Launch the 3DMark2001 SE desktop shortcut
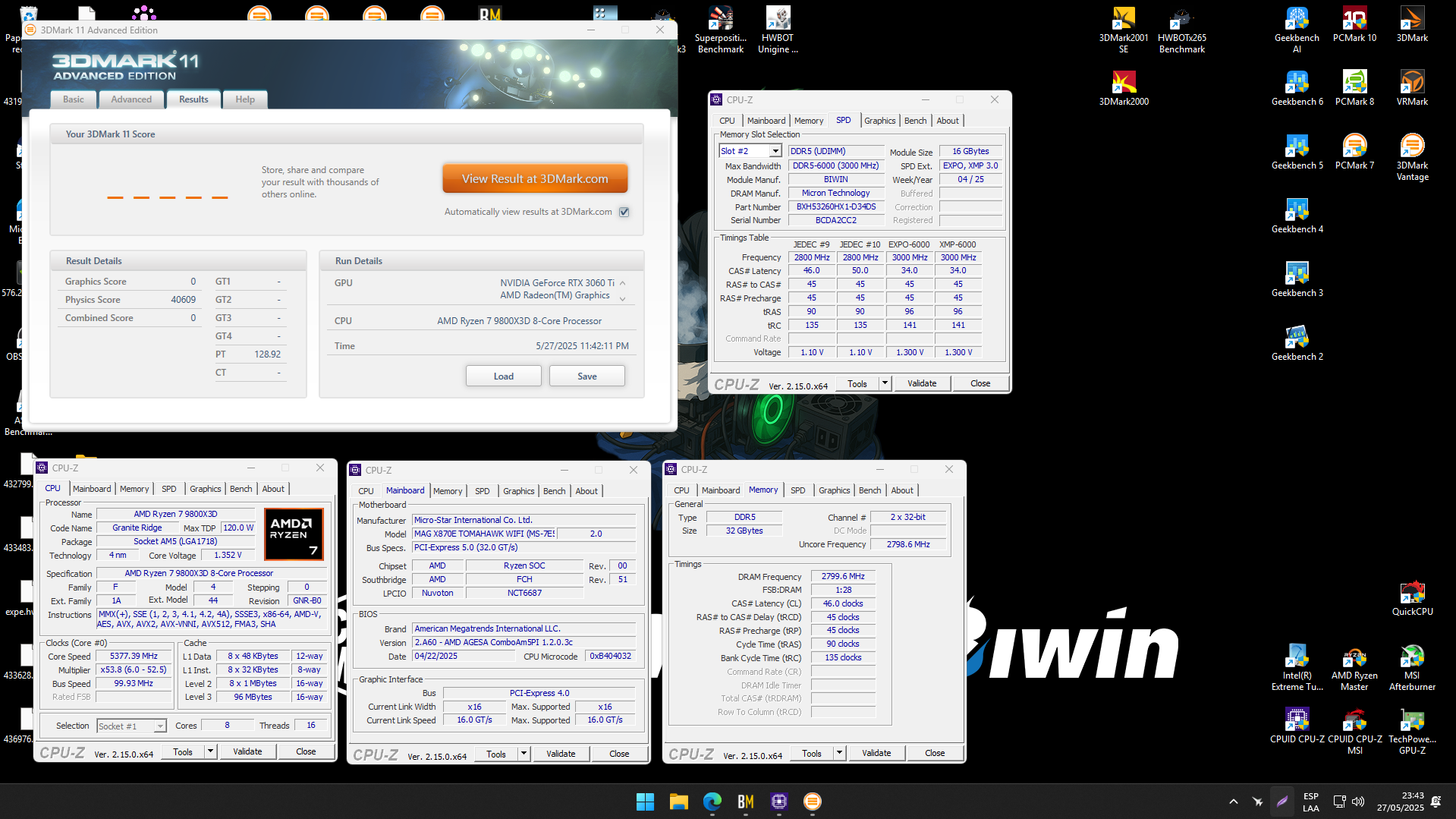The width and height of the screenshot is (1456, 819). tap(1124, 30)
